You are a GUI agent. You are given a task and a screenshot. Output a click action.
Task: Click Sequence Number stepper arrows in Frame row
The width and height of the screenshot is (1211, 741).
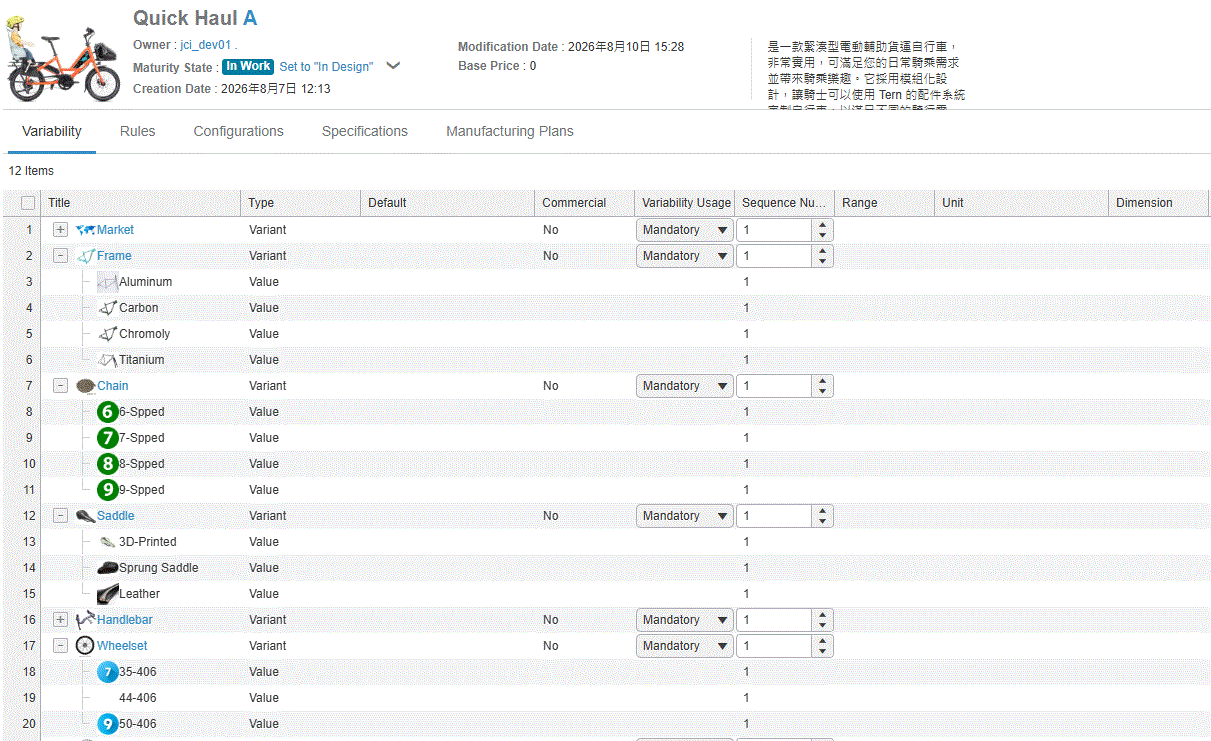click(x=822, y=256)
